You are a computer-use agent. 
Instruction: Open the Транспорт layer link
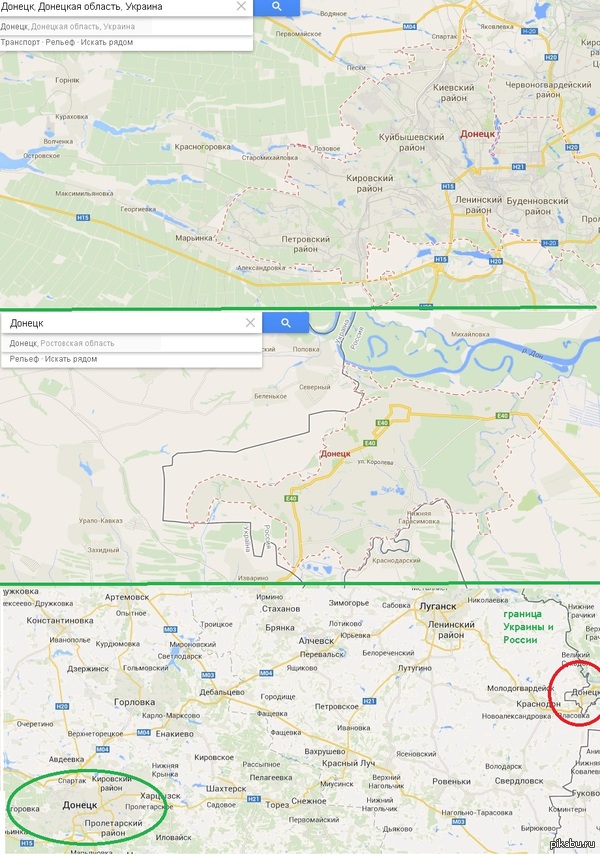pyautogui.click(x=20, y=42)
